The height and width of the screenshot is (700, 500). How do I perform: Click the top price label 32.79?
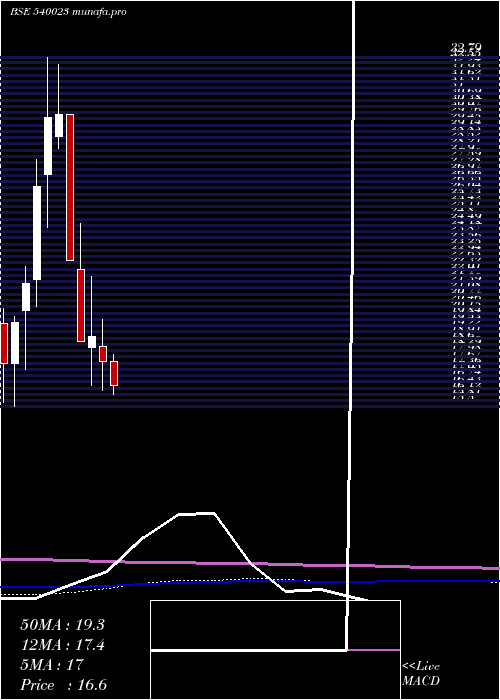tap(466, 46)
